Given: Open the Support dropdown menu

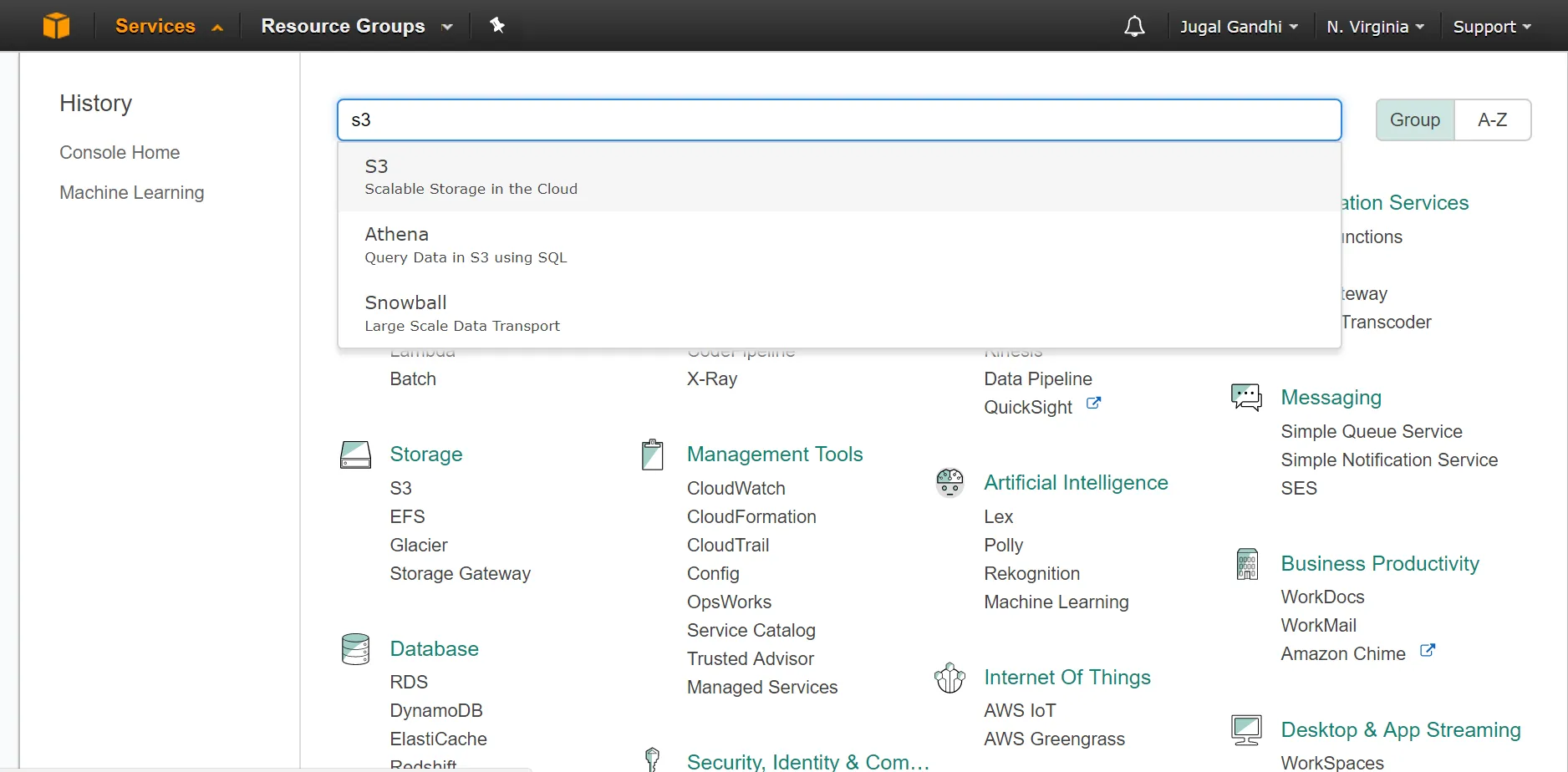Looking at the screenshot, I should tap(1492, 27).
